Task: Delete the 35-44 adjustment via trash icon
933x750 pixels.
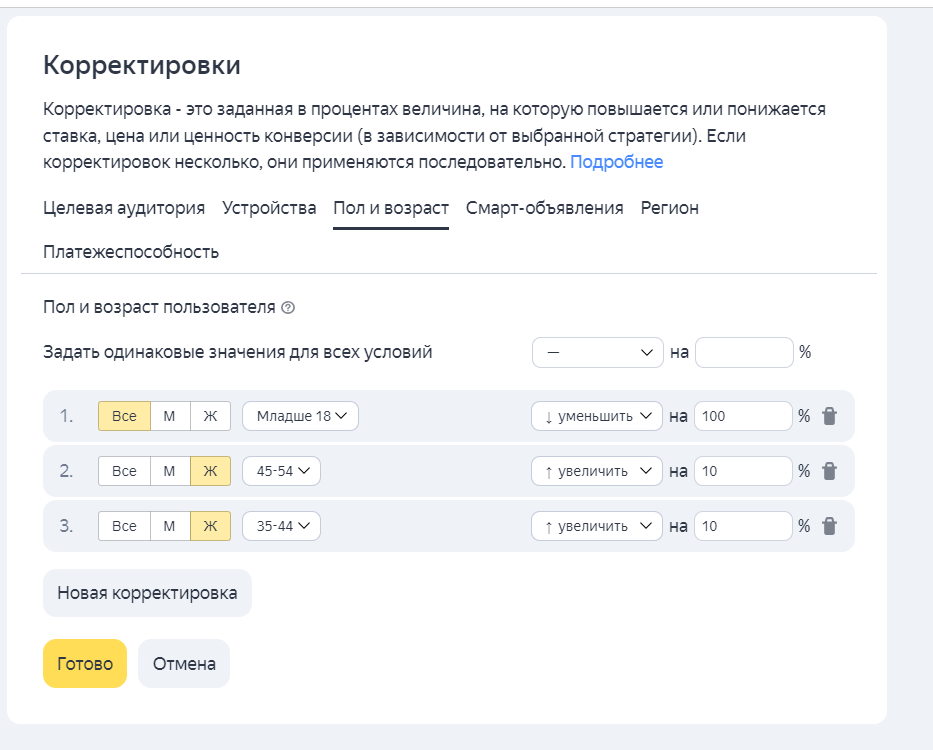Action: (829, 526)
